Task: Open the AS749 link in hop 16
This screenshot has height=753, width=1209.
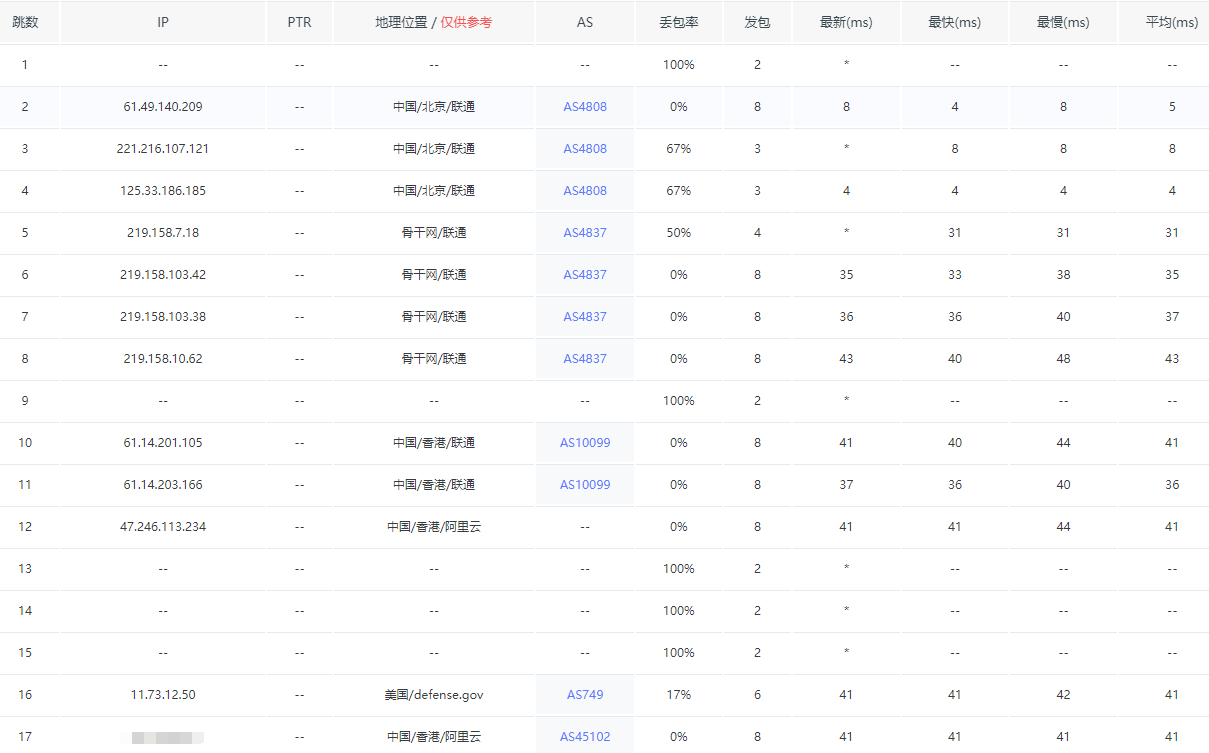Action: (585, 695)
